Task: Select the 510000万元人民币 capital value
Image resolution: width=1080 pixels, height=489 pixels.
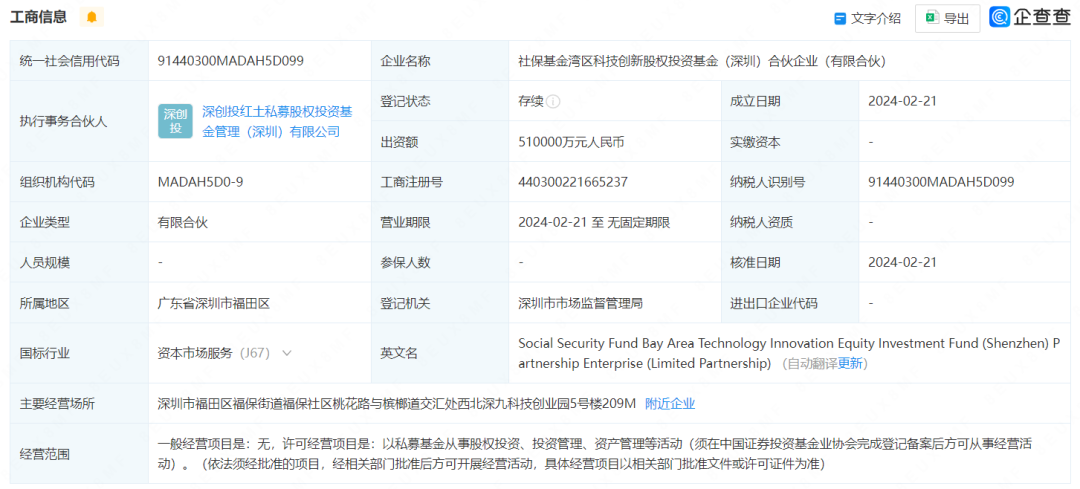Action: click(572, 142)
